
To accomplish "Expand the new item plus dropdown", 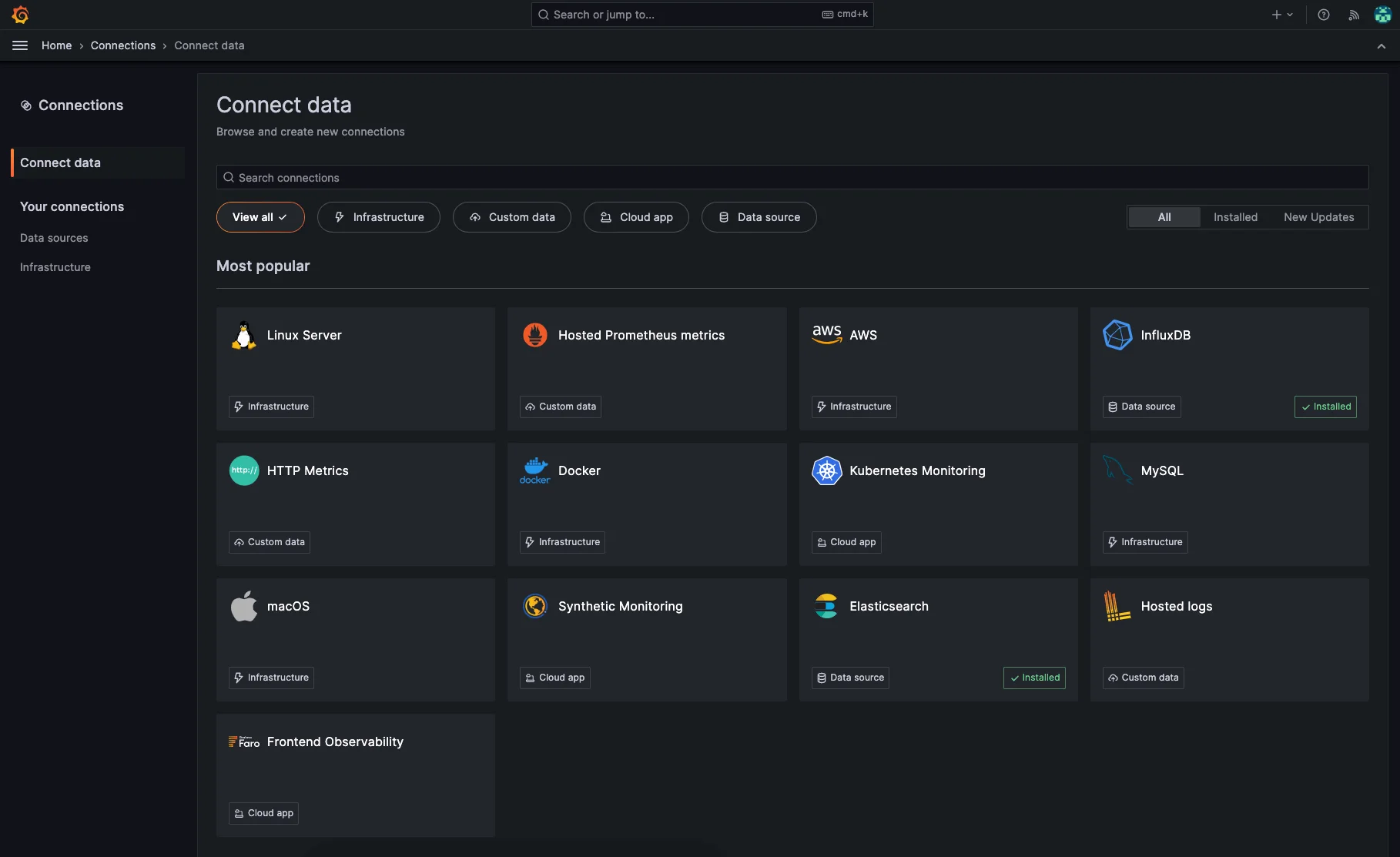I will coord(1281,15).
